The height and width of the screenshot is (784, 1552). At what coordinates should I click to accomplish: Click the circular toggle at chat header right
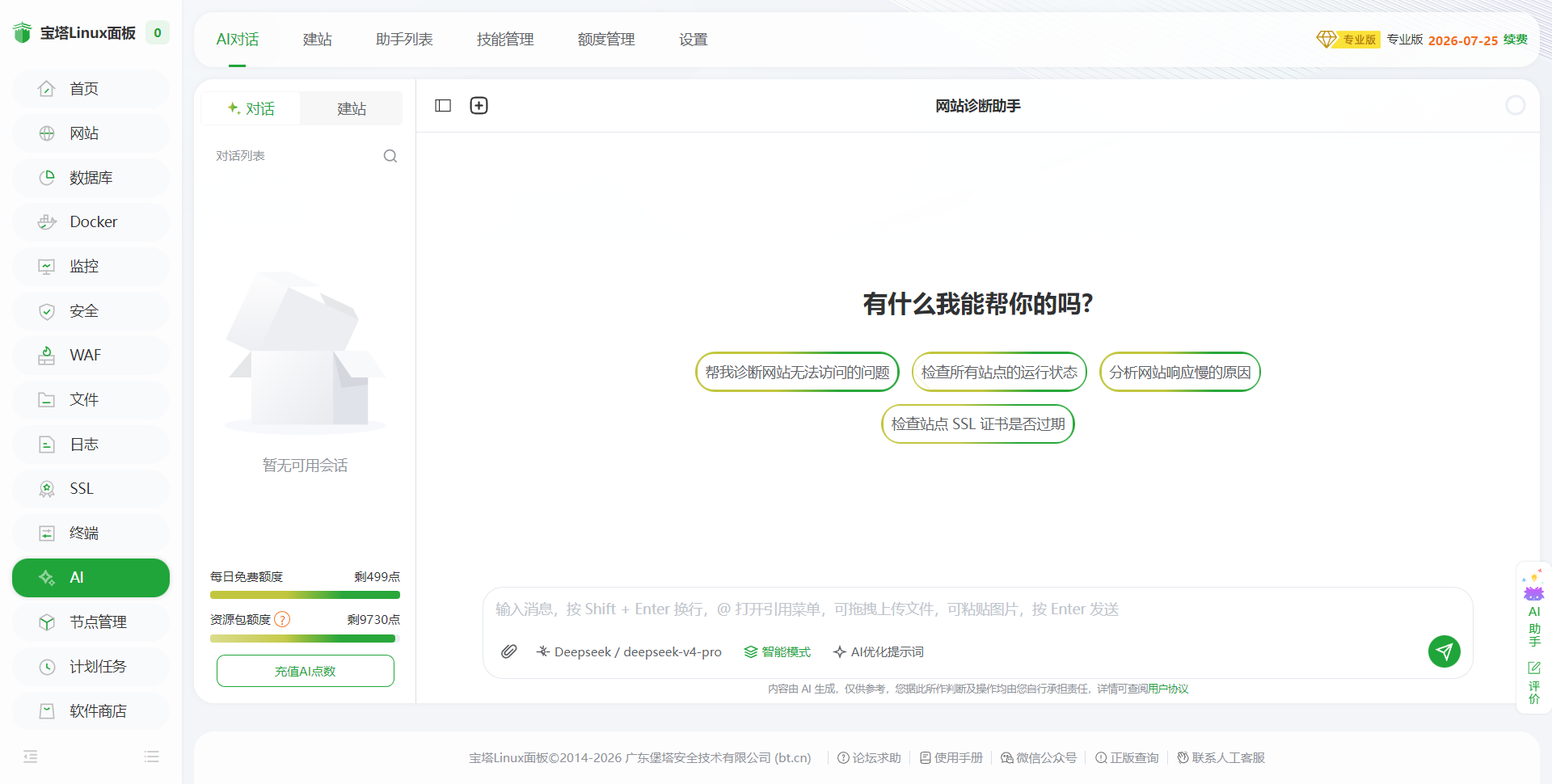click(1516, 106)
